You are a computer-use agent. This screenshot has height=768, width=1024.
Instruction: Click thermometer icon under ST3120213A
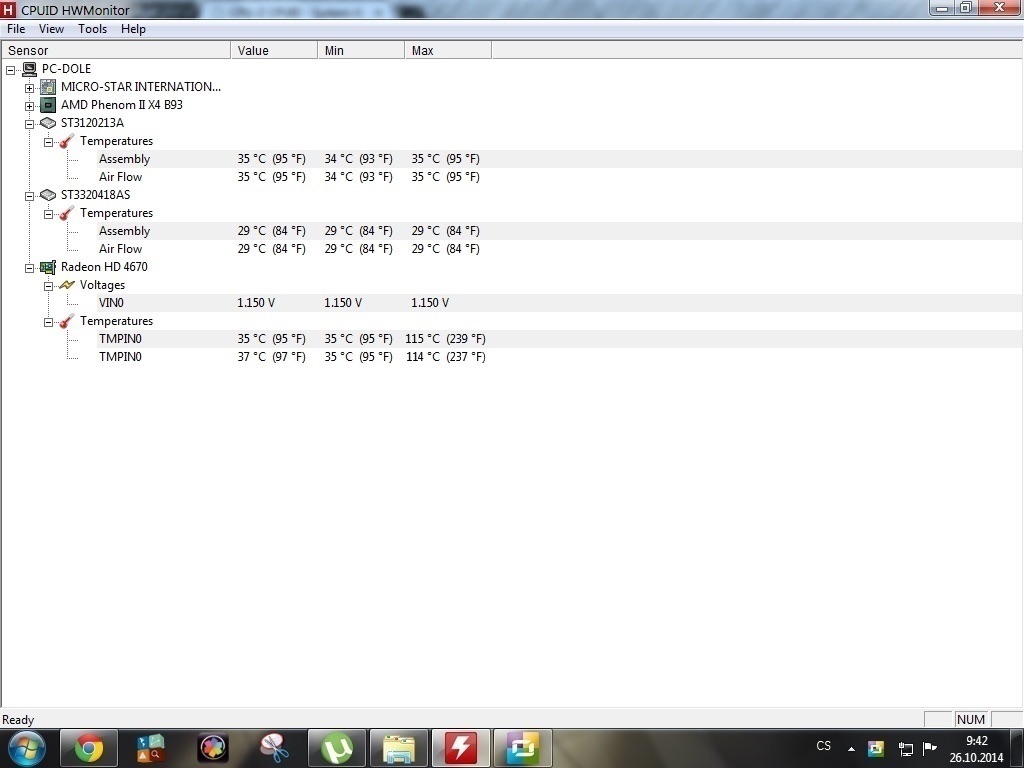click(67, 141)
